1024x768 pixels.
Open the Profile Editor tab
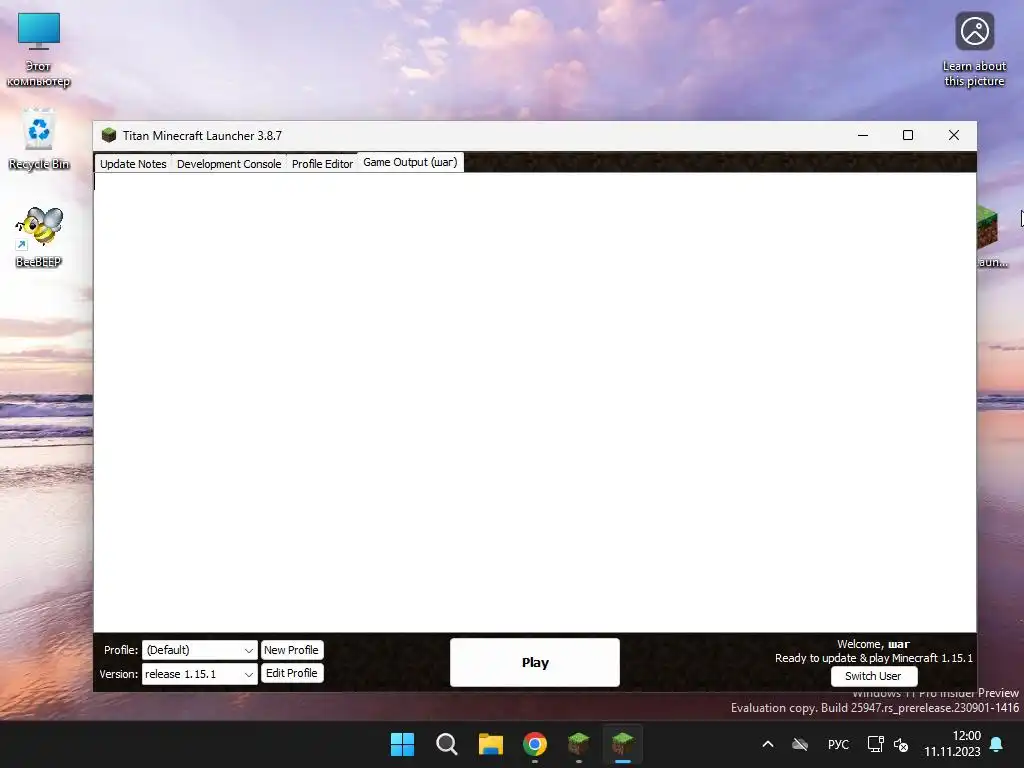coord(322,164)
